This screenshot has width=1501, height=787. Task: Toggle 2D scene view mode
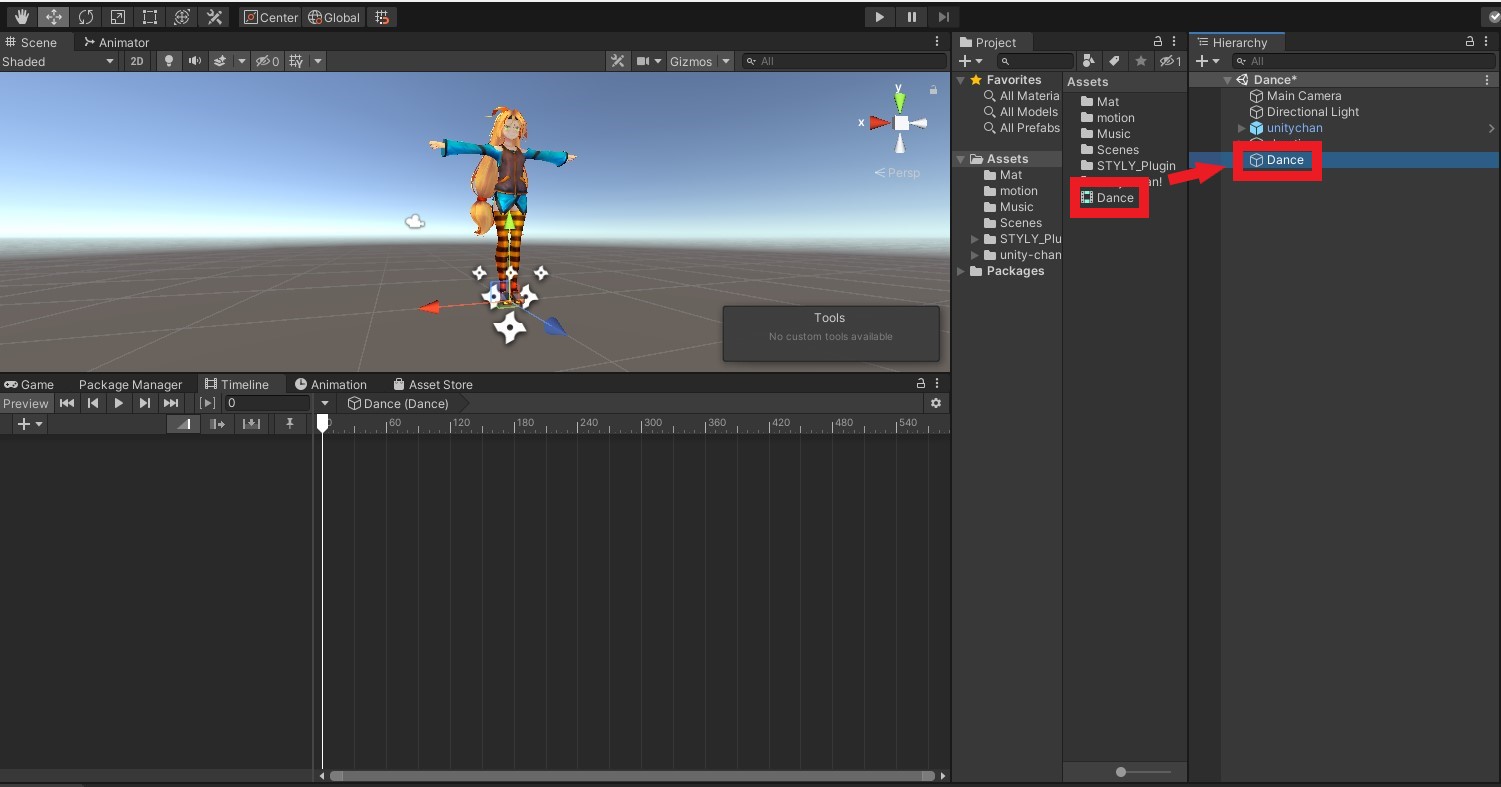(x=137, y=61)
